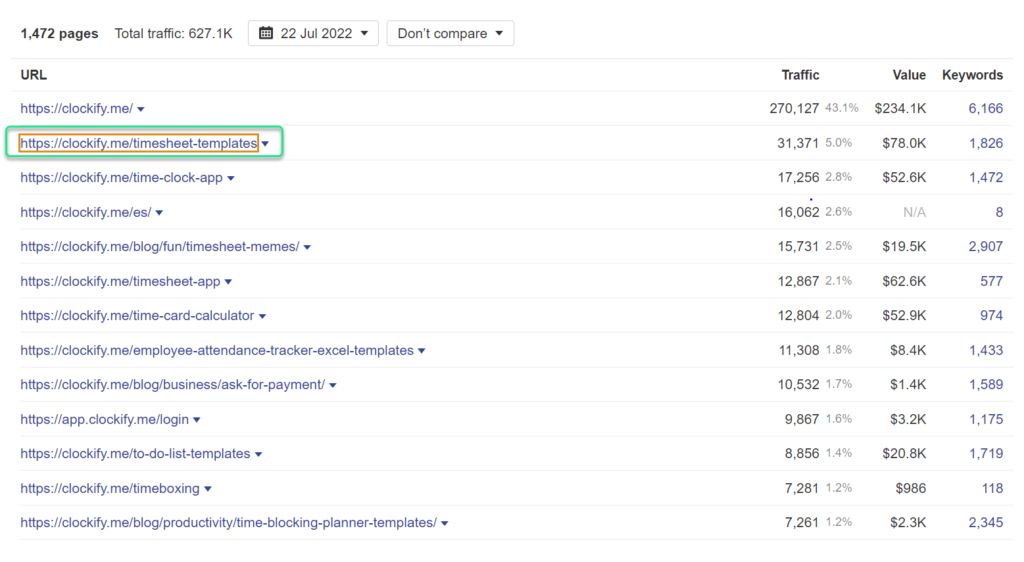1024x562 pixels.
Task: Open the timesheet-app URL link
Action: point(120,281)
